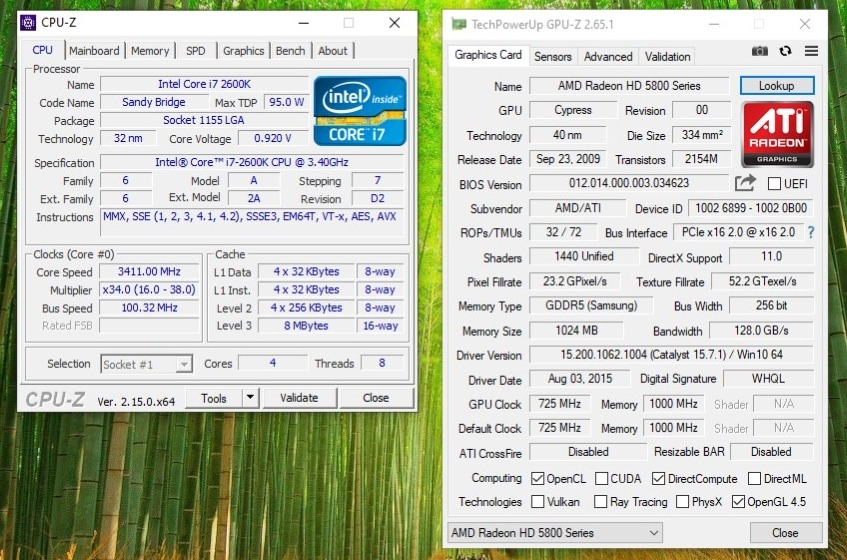Screen dimensions: 847x560
Task: Toggle the Ray Tracing checkbox
Action: [600, 502]
